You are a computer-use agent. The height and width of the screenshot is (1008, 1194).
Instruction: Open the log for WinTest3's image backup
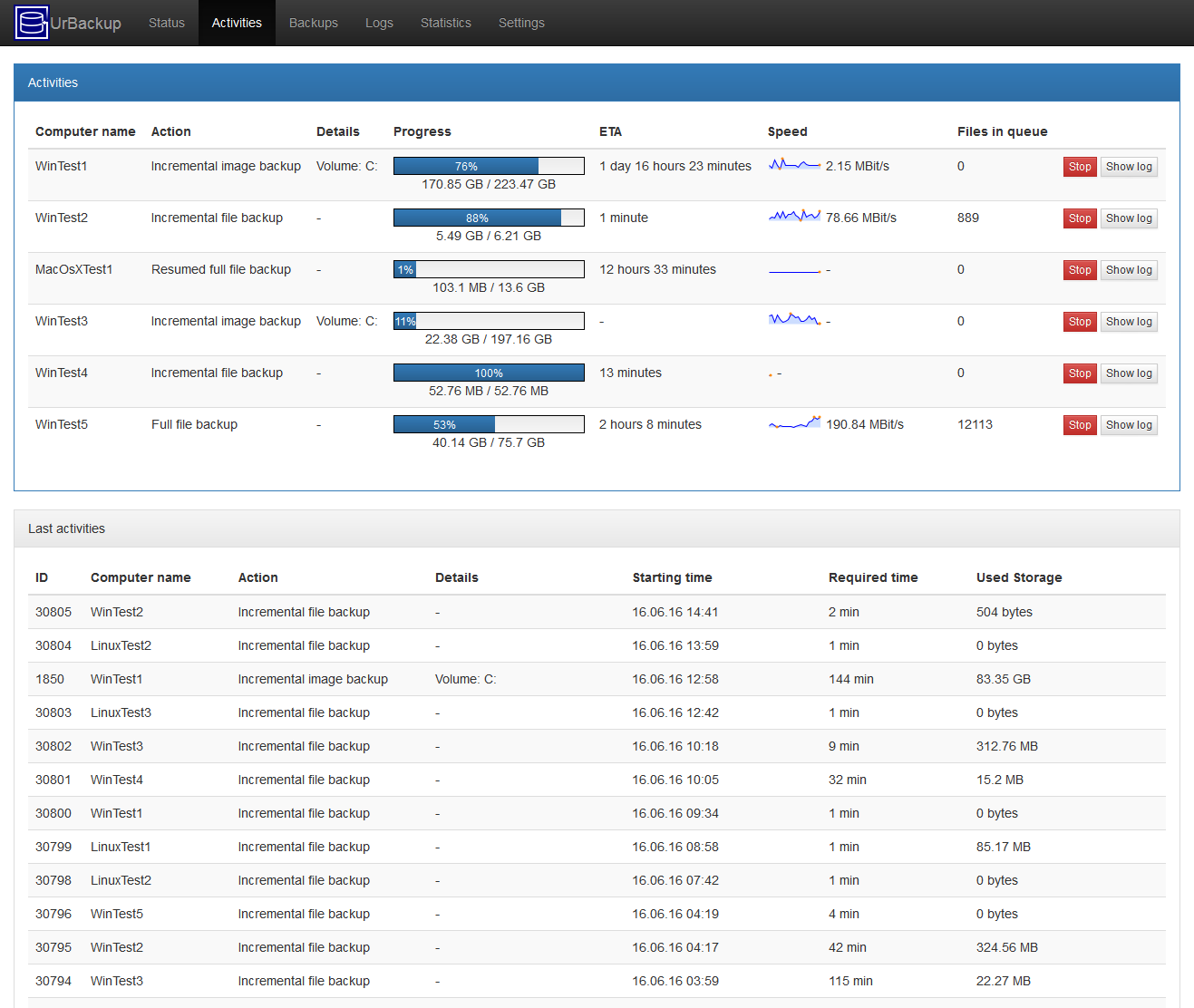(1128, 321)
